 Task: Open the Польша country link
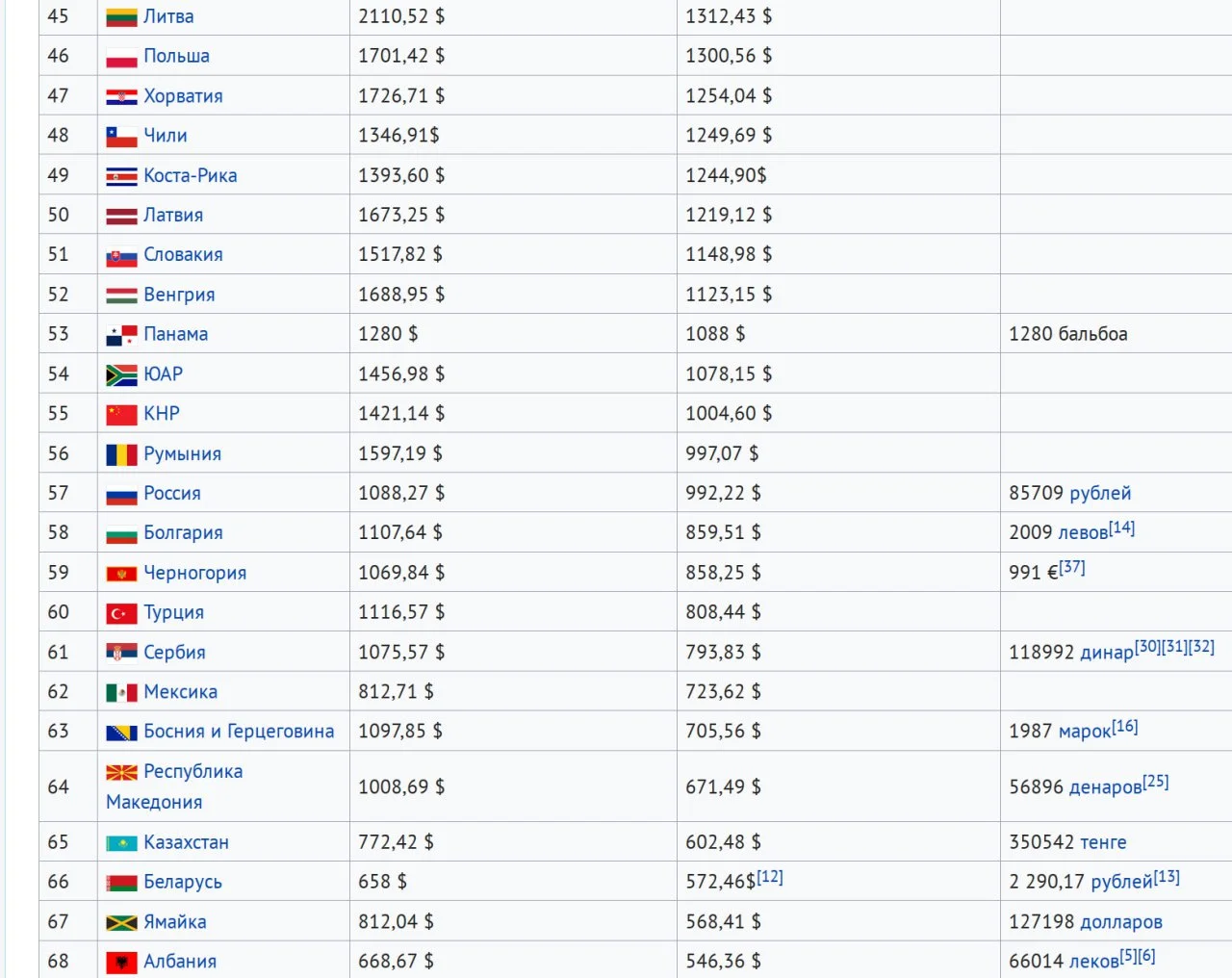176,56
